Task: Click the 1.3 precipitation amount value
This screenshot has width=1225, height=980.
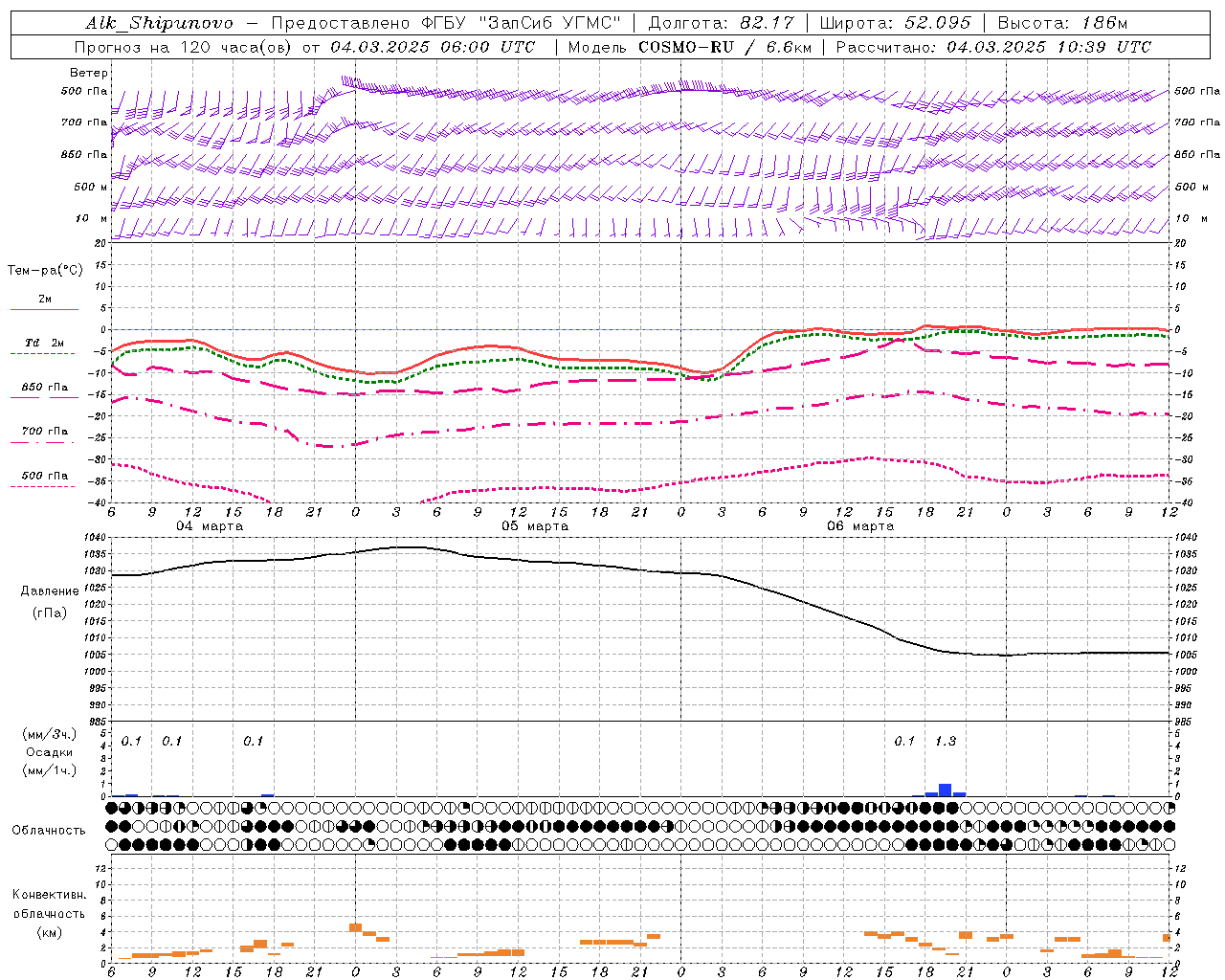Action: 946,742
